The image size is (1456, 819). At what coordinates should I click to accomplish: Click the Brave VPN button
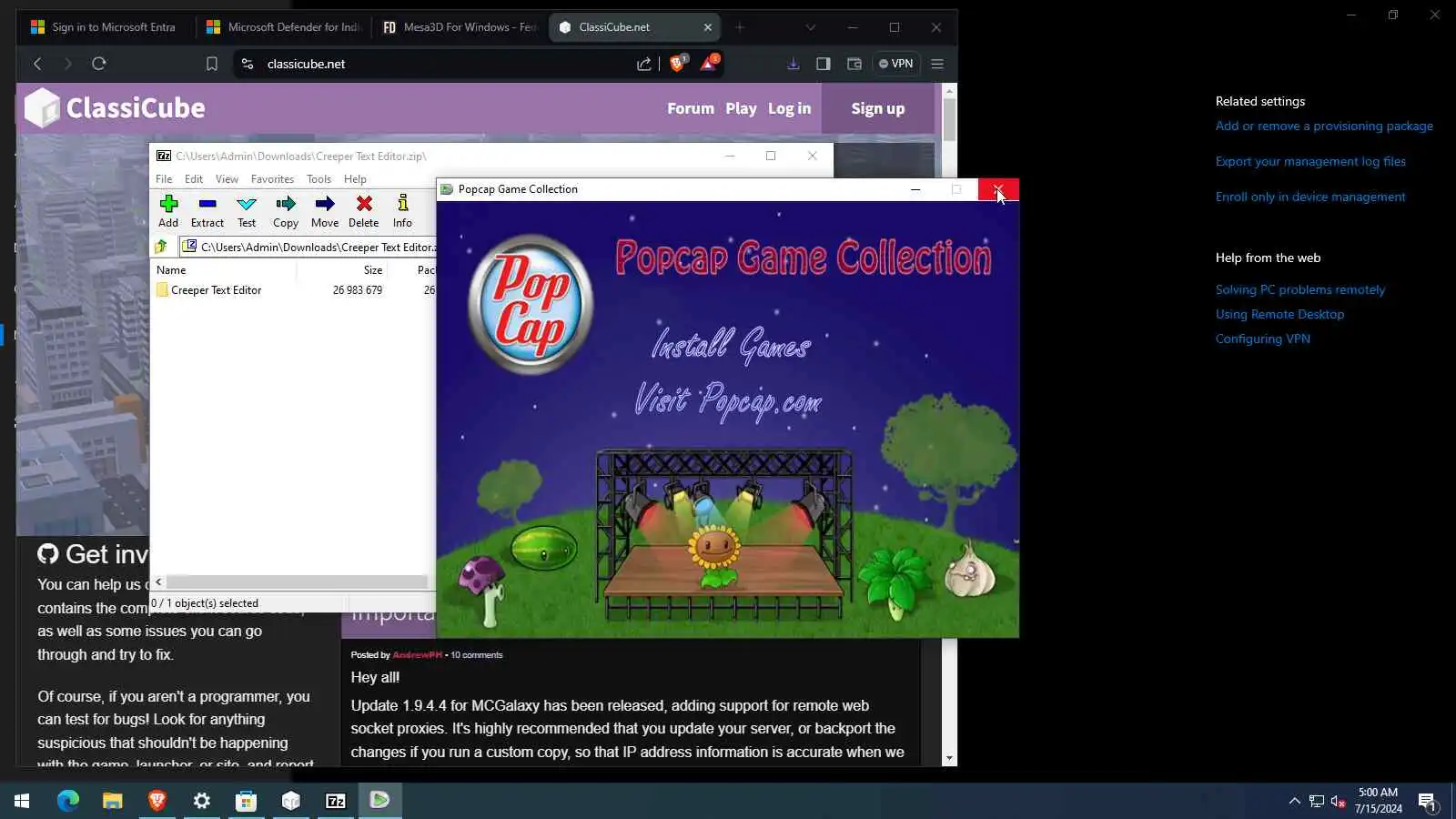[x=896, y=64]
